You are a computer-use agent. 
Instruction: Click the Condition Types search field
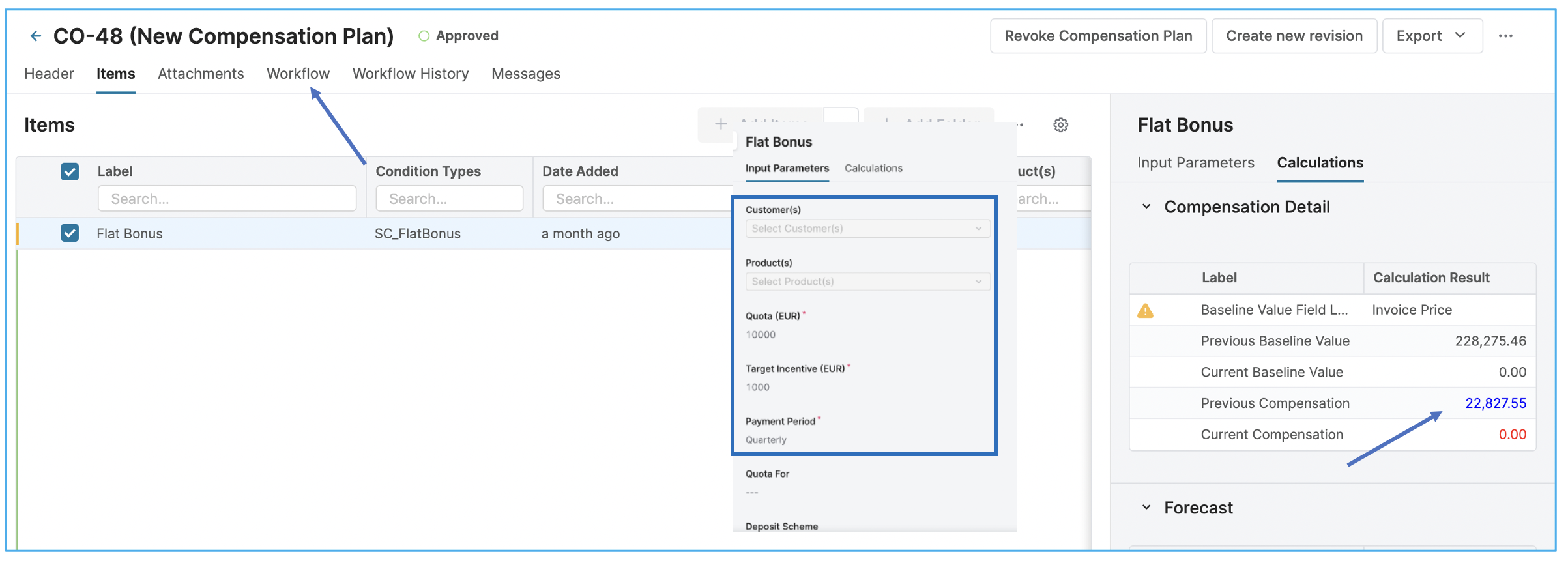pyautogui.click(x=449, y=199)
